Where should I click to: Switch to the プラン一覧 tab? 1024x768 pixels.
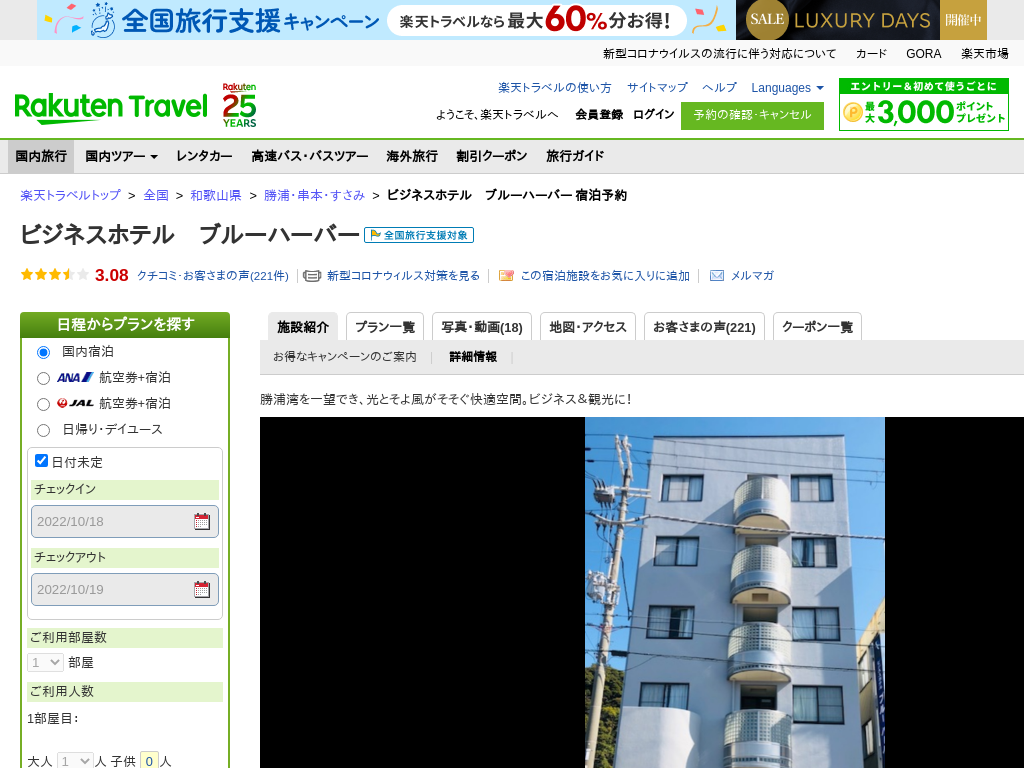point(385,327)
